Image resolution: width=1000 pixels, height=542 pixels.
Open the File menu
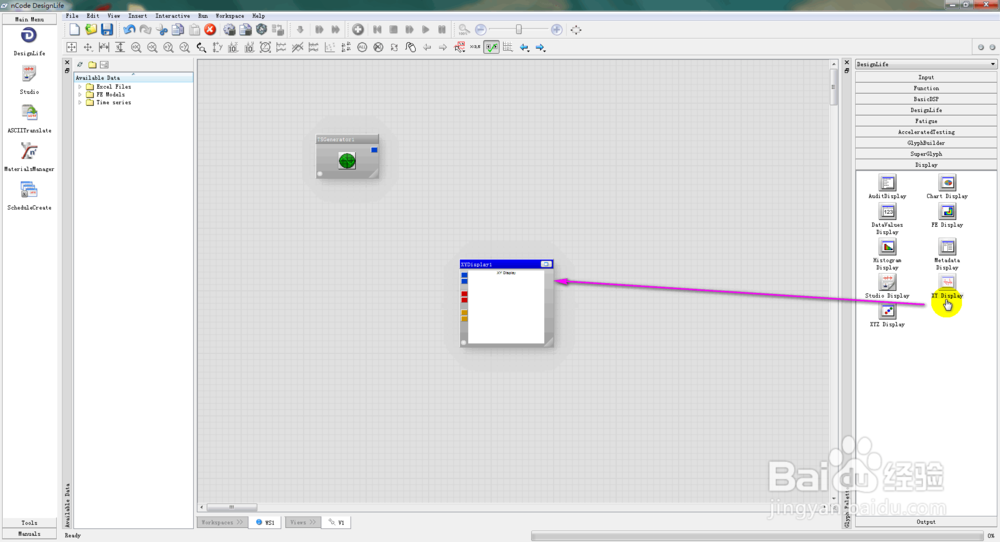click(x=72, y=16)
